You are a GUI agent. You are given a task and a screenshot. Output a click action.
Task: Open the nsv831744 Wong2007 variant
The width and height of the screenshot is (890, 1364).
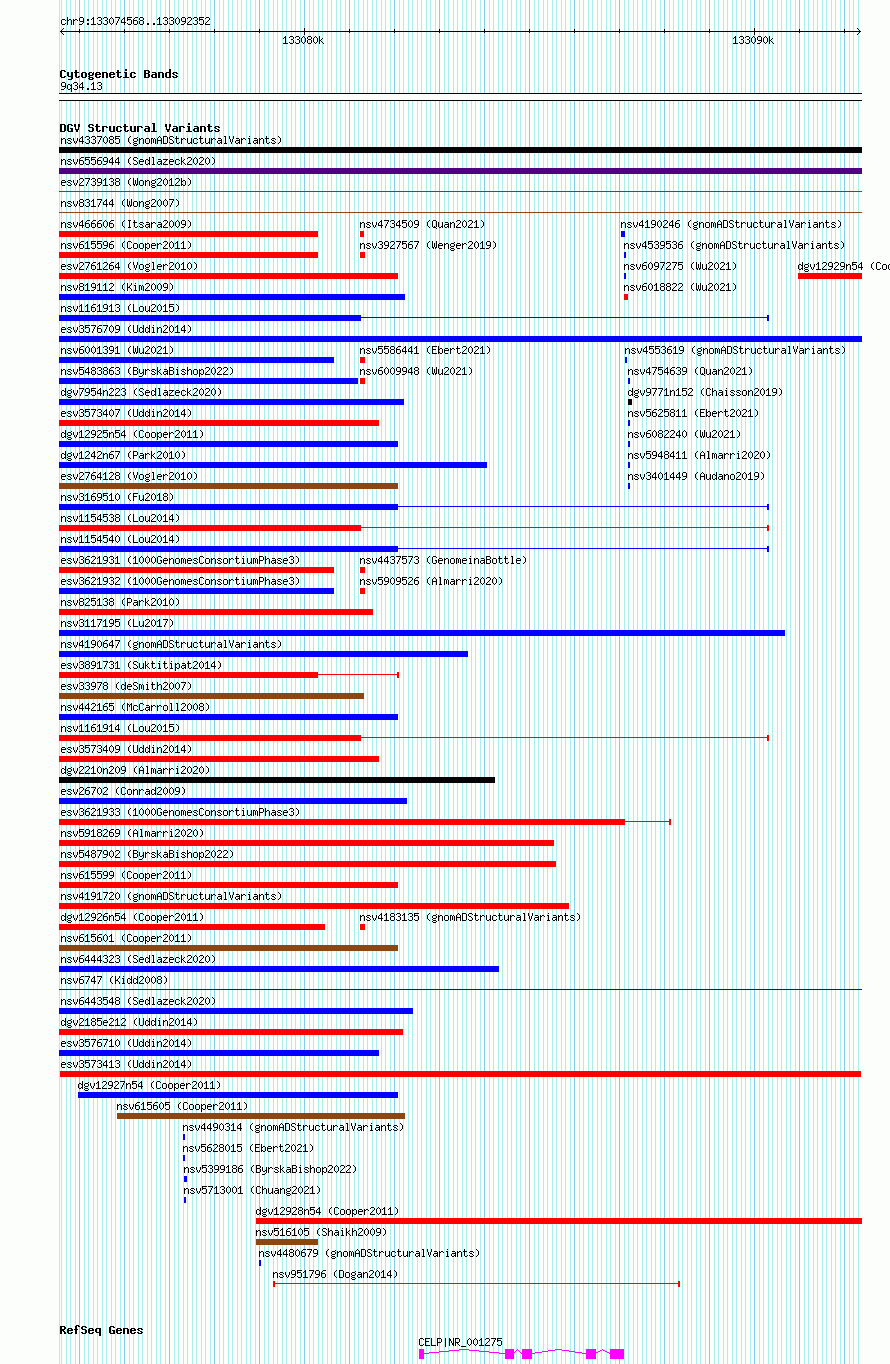120,203
